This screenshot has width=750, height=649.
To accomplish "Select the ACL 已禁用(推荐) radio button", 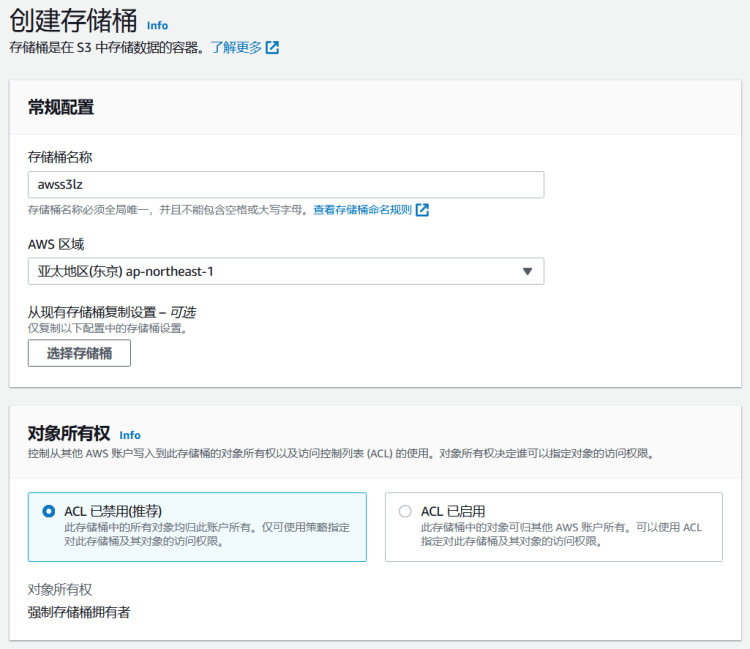I will click(x=49, y=511).
